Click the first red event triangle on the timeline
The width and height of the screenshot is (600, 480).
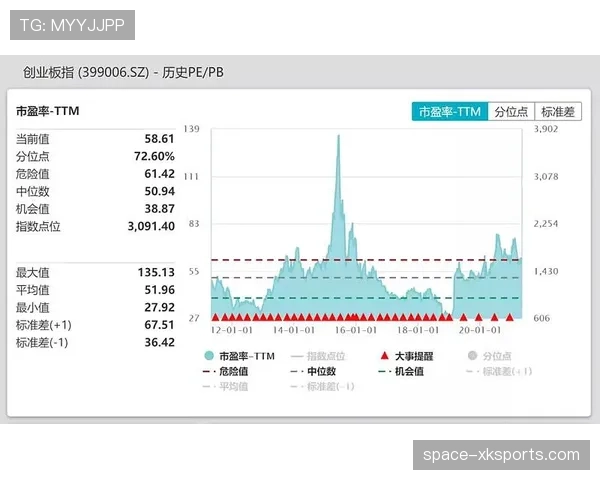[214, 317]
